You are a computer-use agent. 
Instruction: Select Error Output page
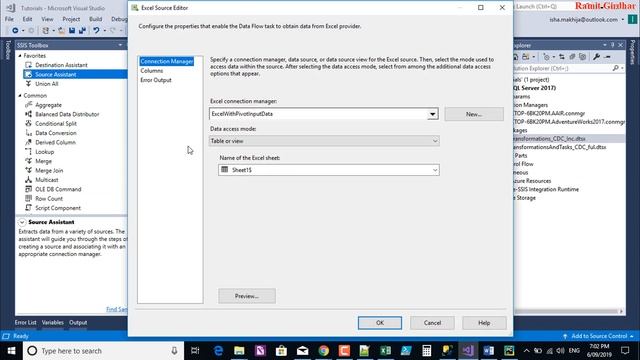point(156,80)
